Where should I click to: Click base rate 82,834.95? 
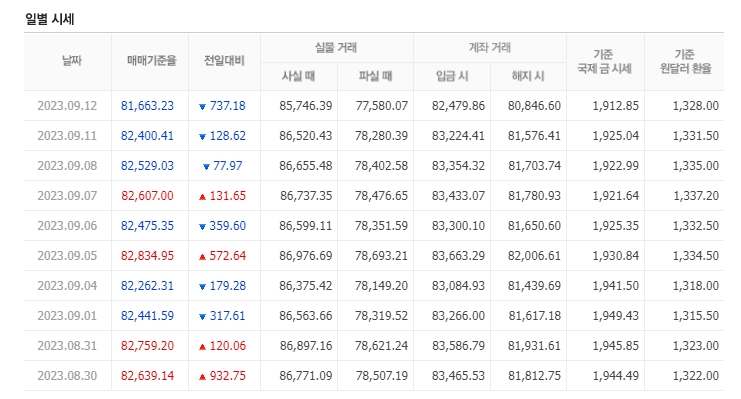(147, 256)
